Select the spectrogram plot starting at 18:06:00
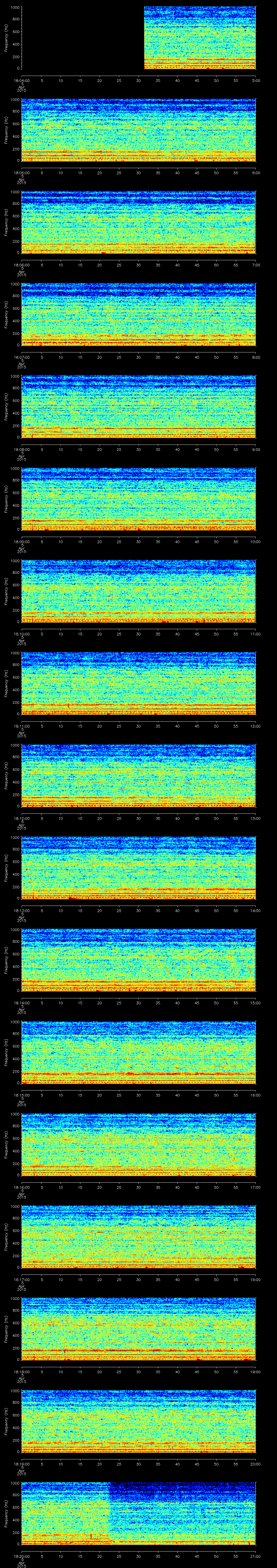Image resolution: width=277 pixels, height=1568 pixels. (x=139, y=223)
